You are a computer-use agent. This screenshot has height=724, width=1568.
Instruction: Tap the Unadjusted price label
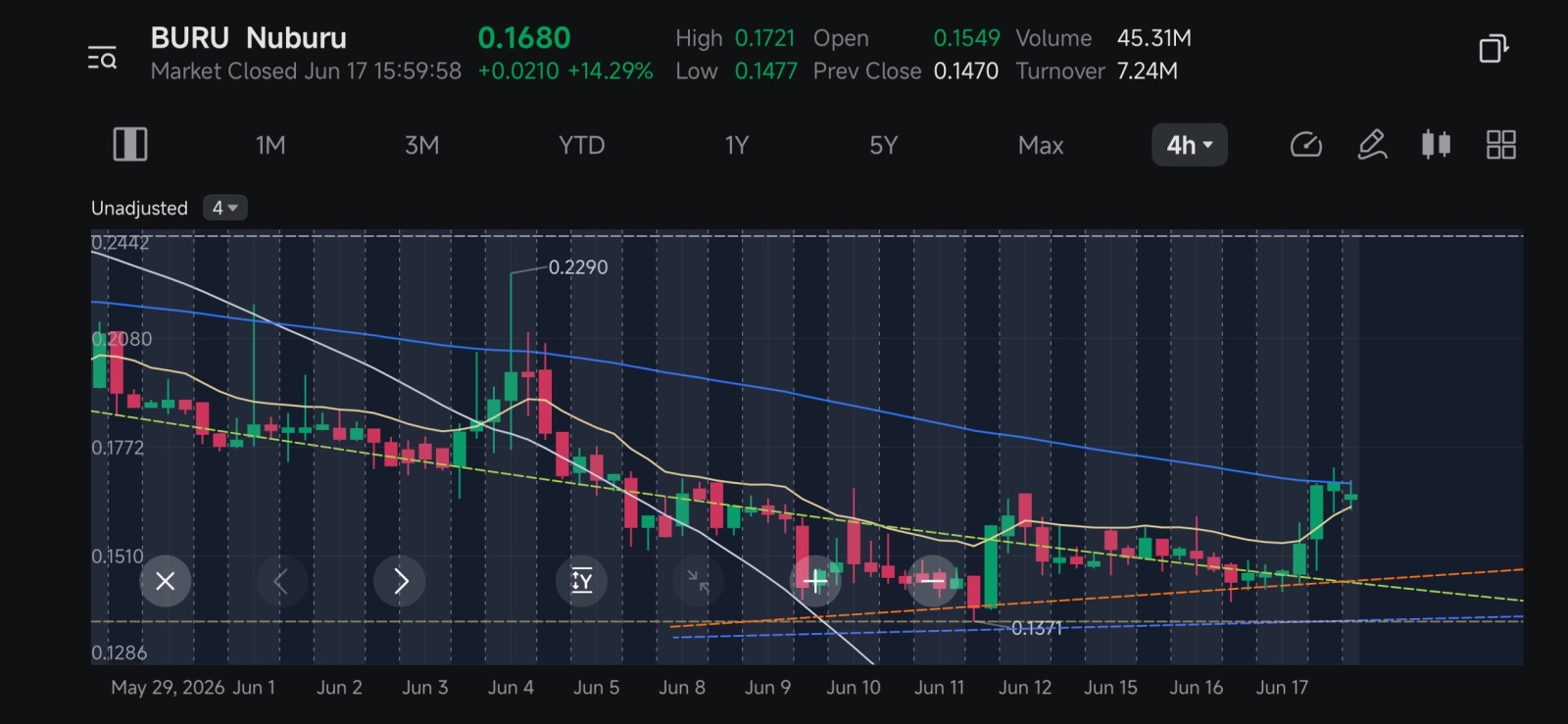pyautogui.click(x=139, y=208)
